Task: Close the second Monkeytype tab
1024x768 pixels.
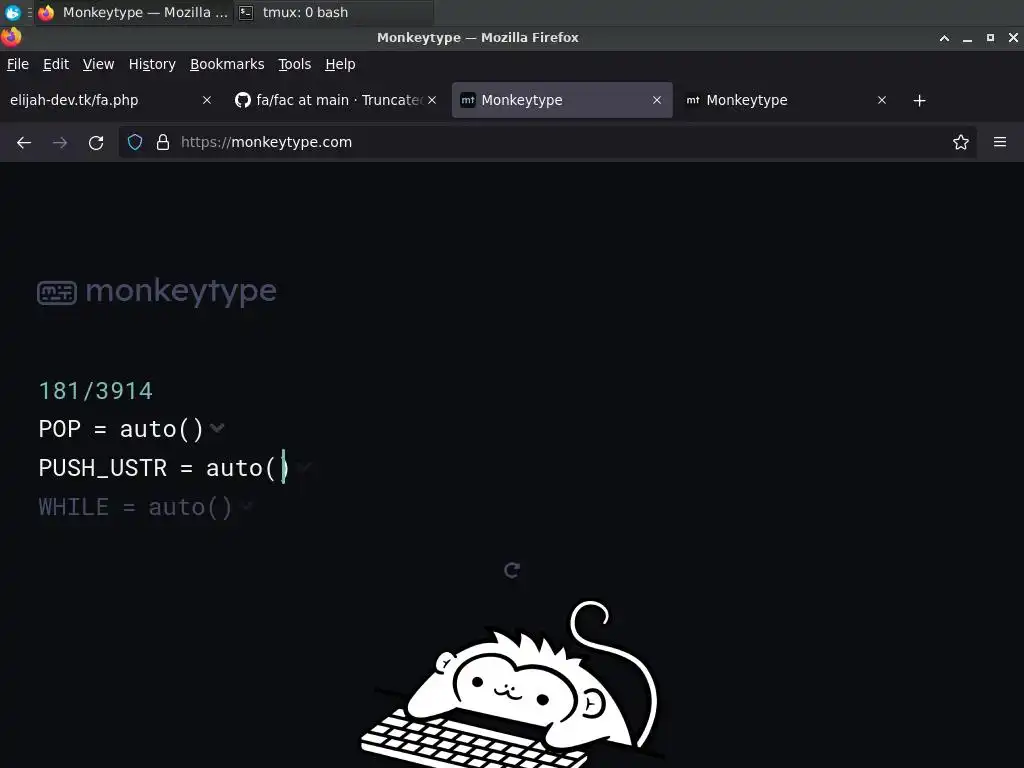Action: click(882, 100)
